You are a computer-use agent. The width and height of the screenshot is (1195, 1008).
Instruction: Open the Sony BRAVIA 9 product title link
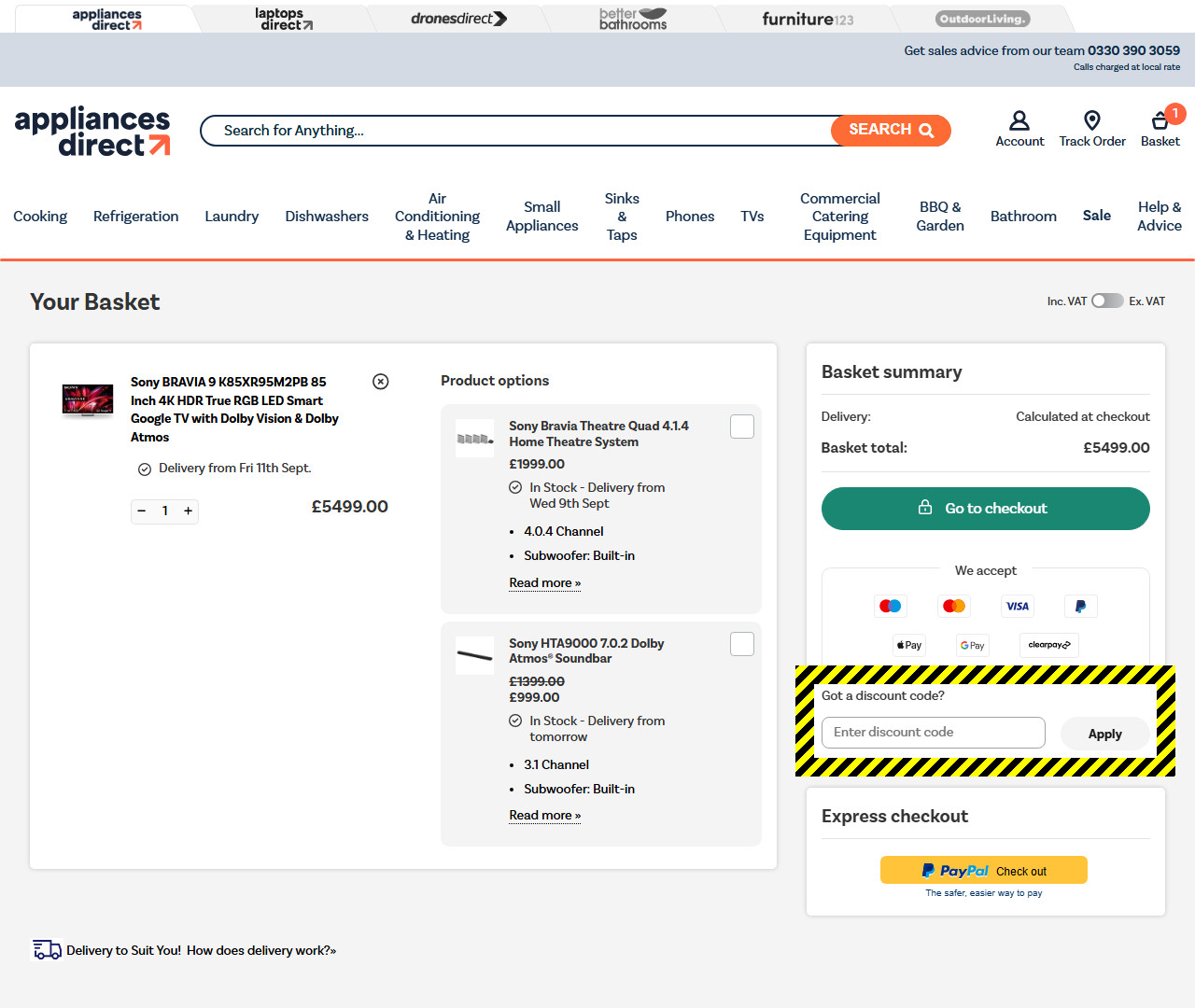click(x=234, y=409)
